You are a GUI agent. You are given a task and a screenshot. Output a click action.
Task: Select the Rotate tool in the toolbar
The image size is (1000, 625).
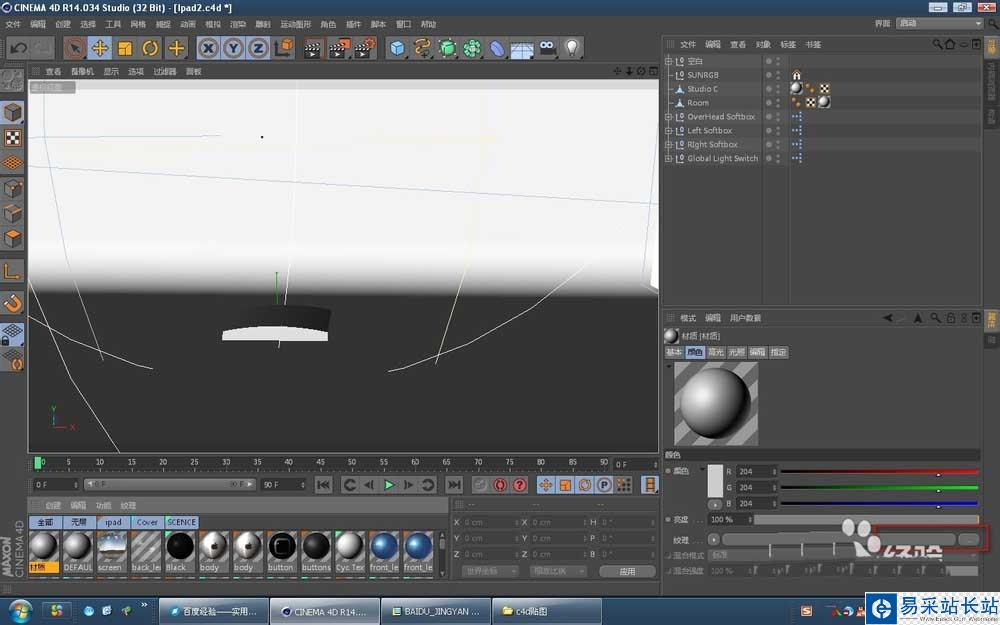tap(150, 47)
